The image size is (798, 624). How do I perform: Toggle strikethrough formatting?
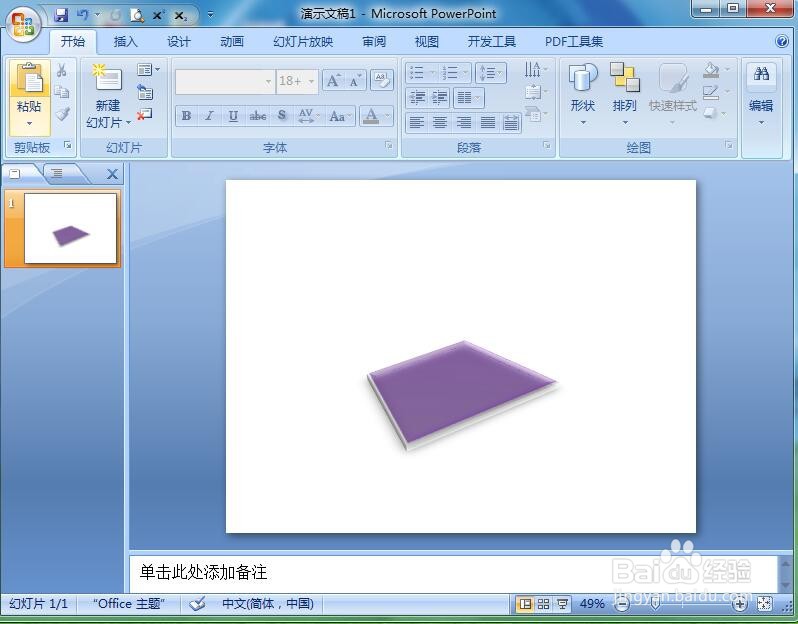(x=258, y=116)
